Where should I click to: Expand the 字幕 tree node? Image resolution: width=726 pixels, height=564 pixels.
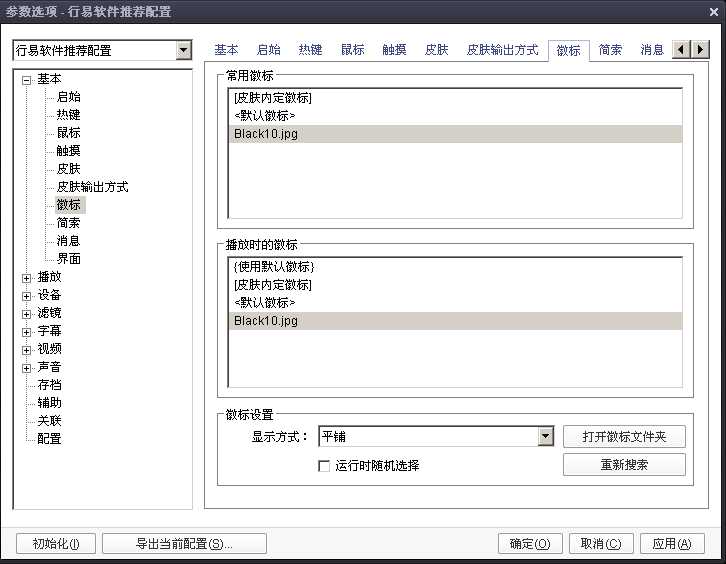tap(26, 332)
